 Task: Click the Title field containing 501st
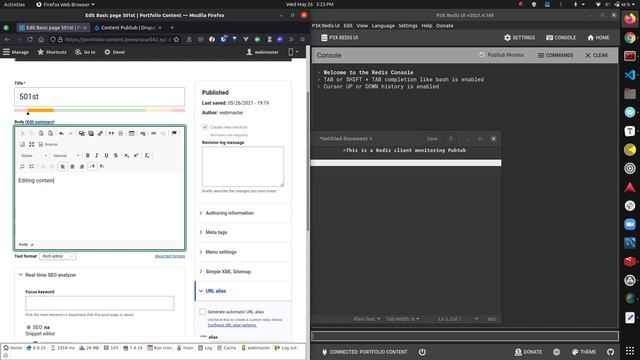(99, 97)
